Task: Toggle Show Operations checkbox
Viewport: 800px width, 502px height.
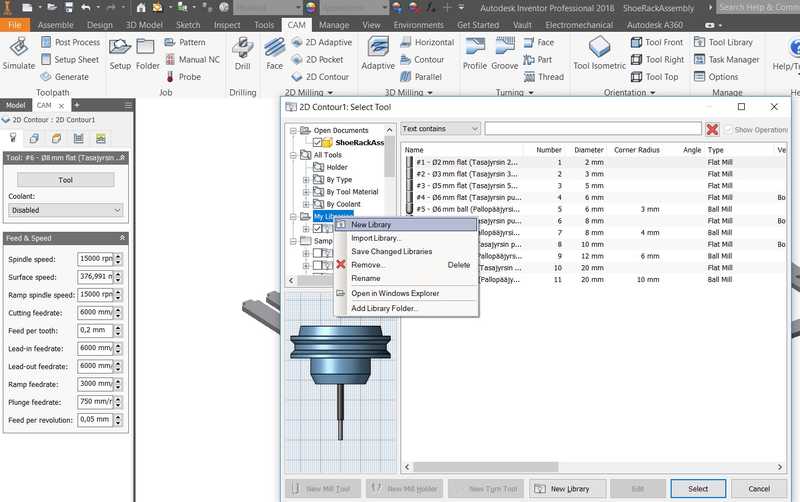Action: pos(729,130)
